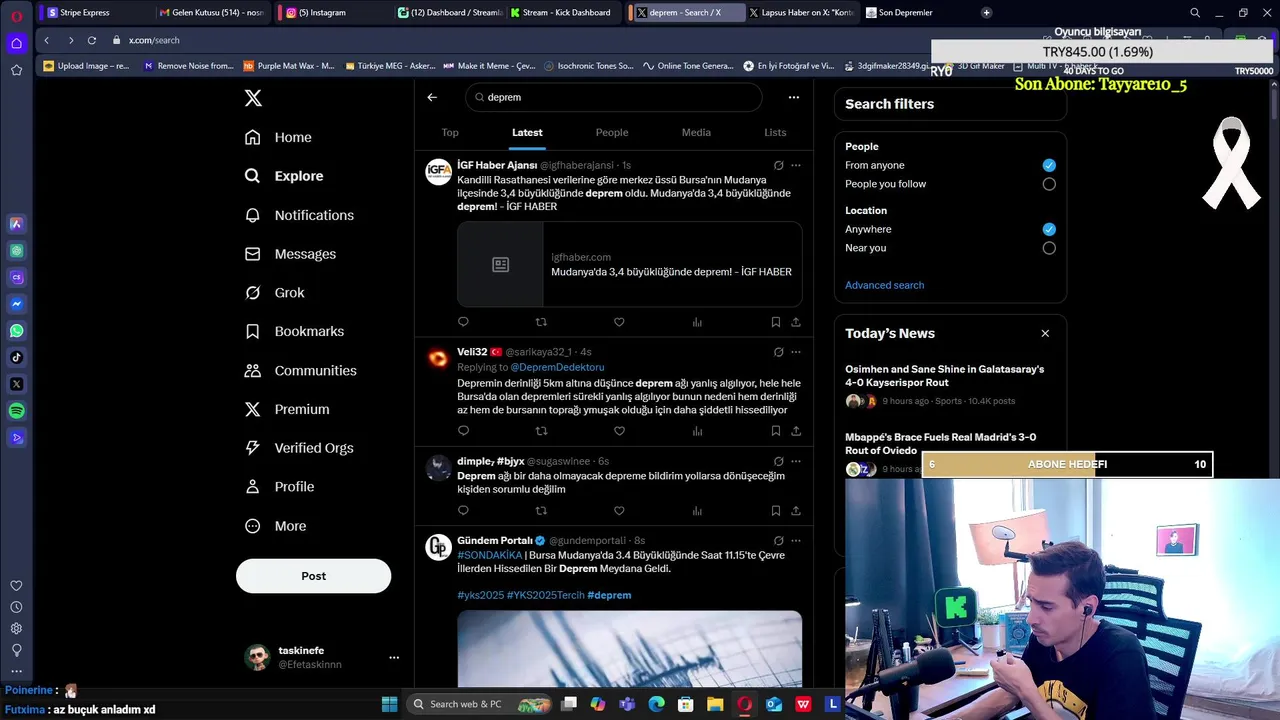Image resolution: width=1280 pixels, height=720 pixels.
Task: Open Grok in the X sidebar
Action: pyautogui.click(x=274, y=293)
